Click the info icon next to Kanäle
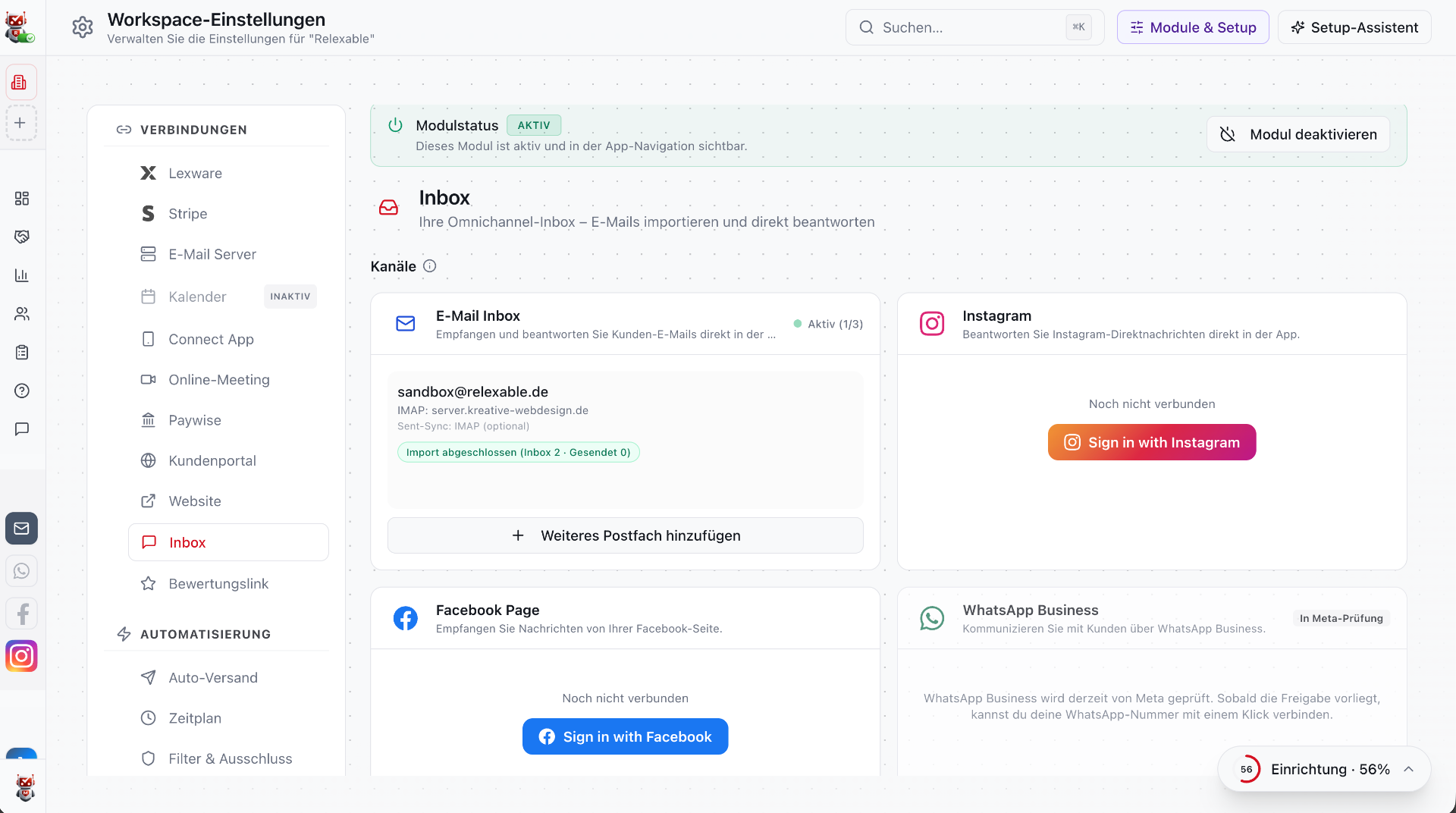 point(430,266)
